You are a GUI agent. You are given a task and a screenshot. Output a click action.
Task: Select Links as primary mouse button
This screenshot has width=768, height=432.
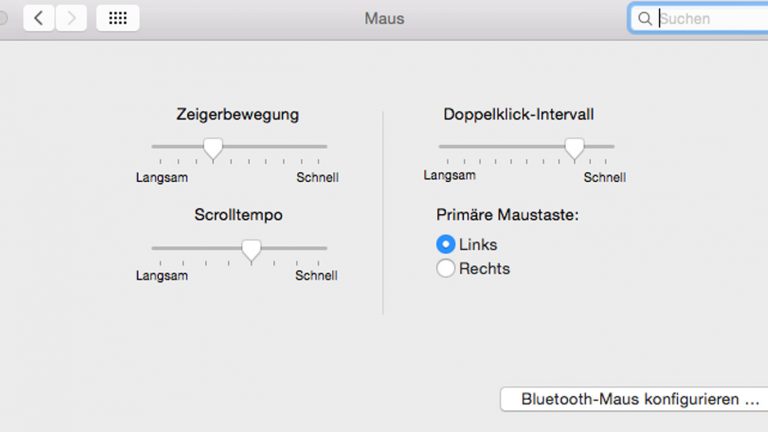(x=446, y=244)
